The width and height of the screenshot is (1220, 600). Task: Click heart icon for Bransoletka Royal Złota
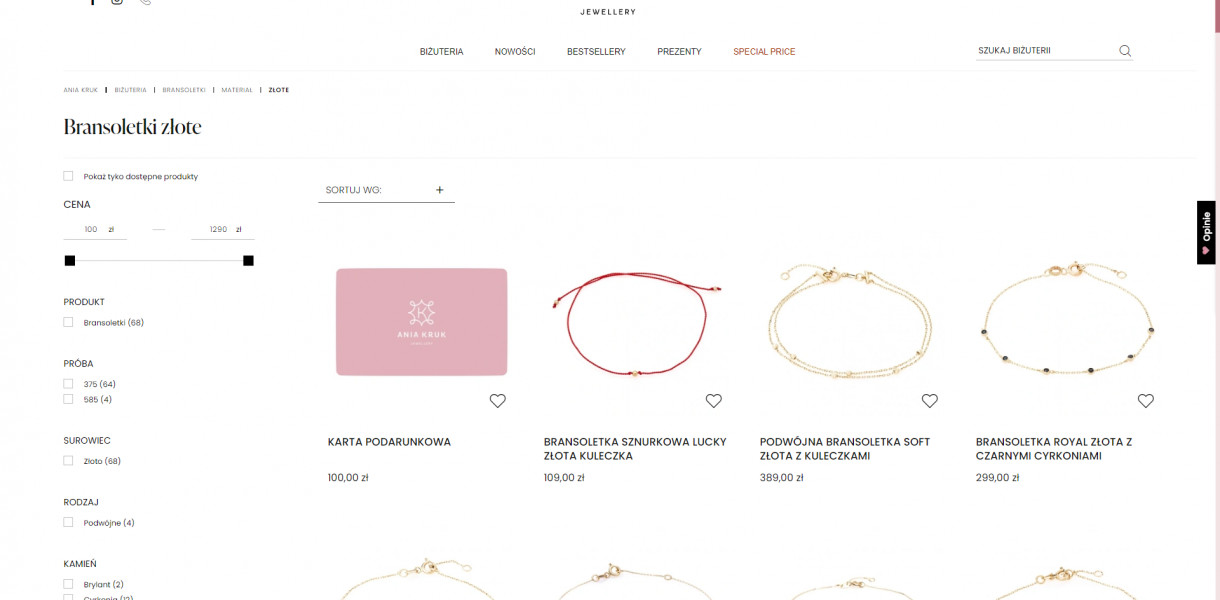click(1146, 401)
